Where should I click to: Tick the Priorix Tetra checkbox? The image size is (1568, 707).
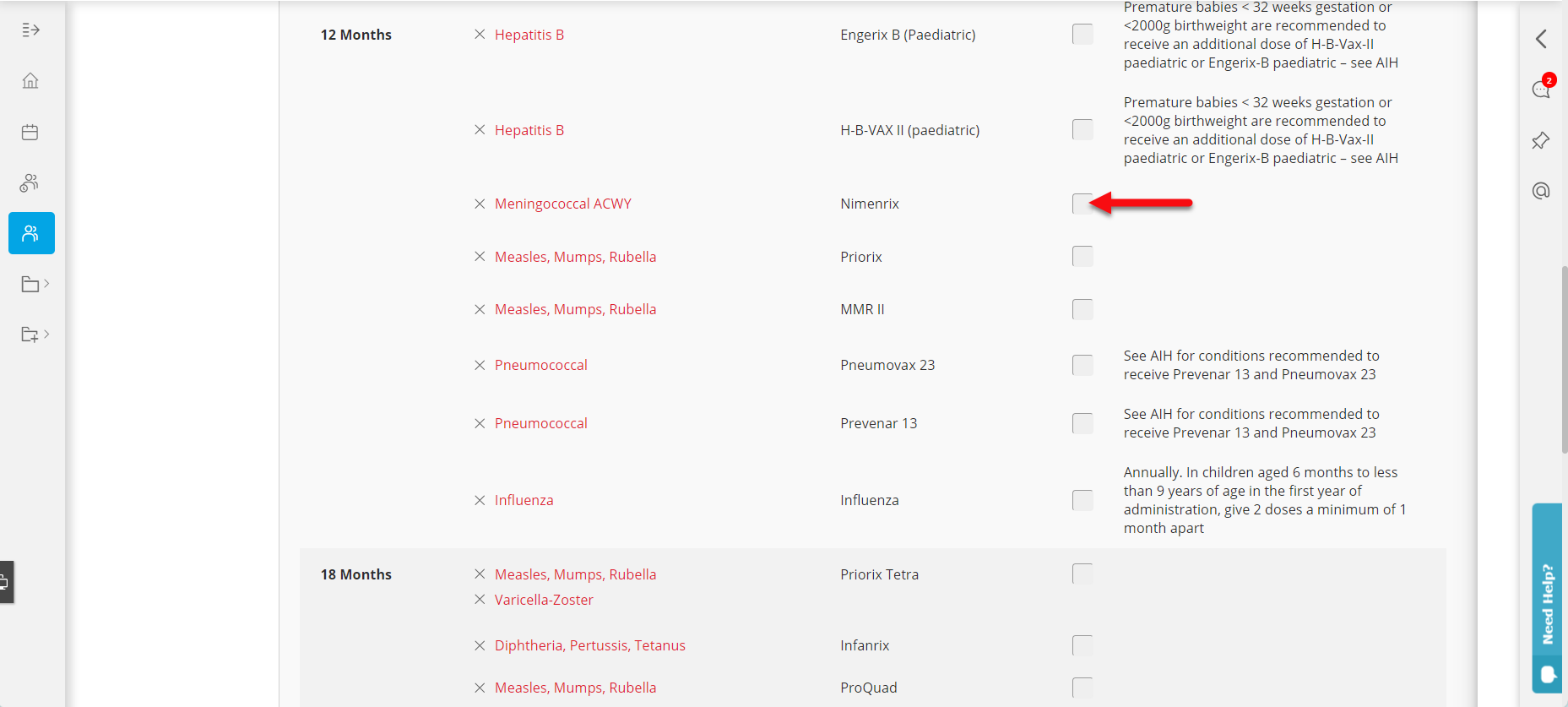[1082, 574]
